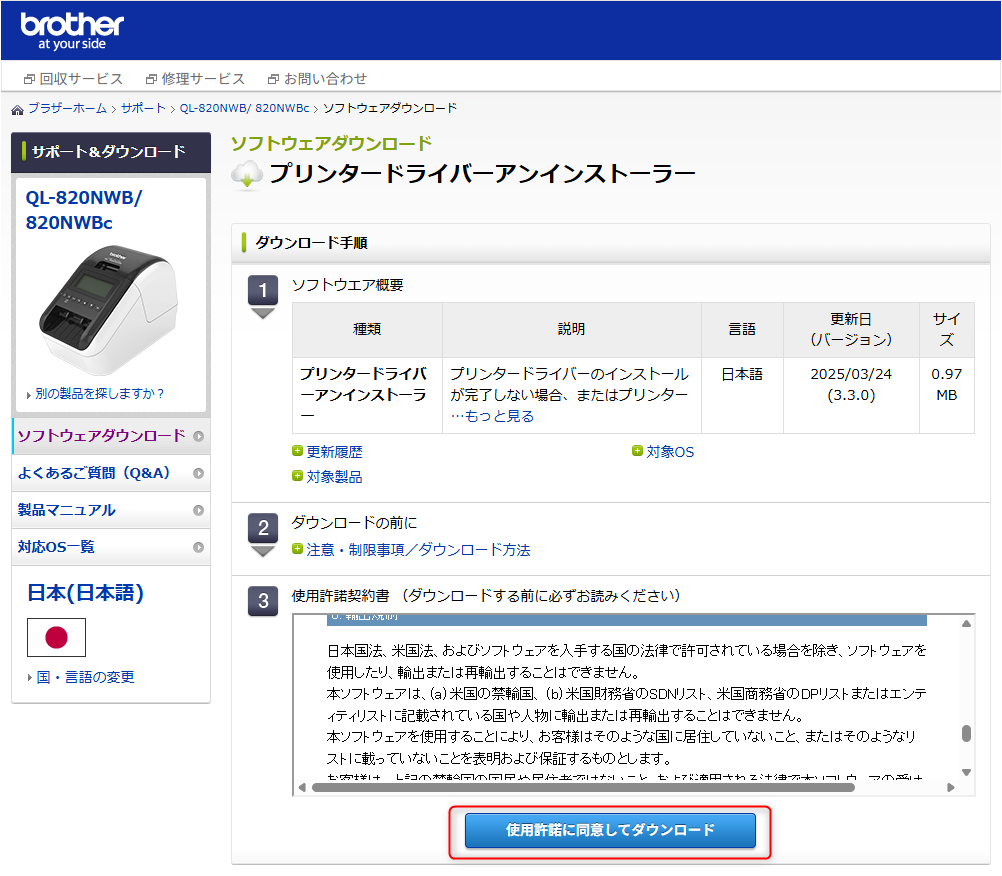Click arrow icon next to よくあるご質問
The width and height of the screenshot is (1002, 876).
click(x=199, y=473)
